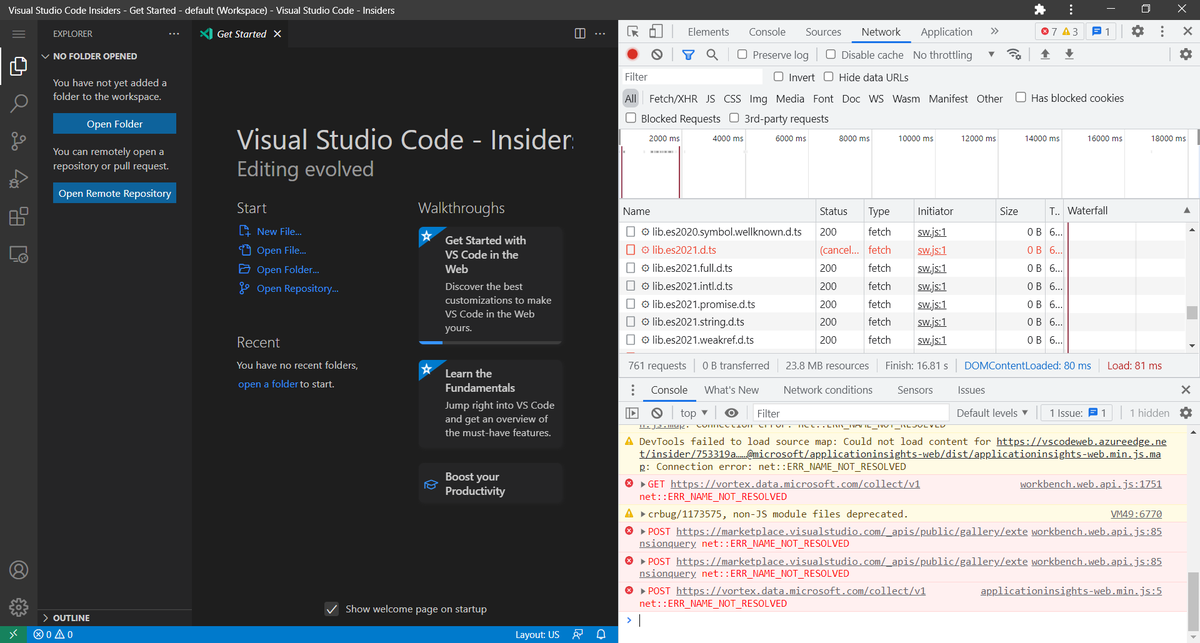Close the Get Started tab

(277, 34)
